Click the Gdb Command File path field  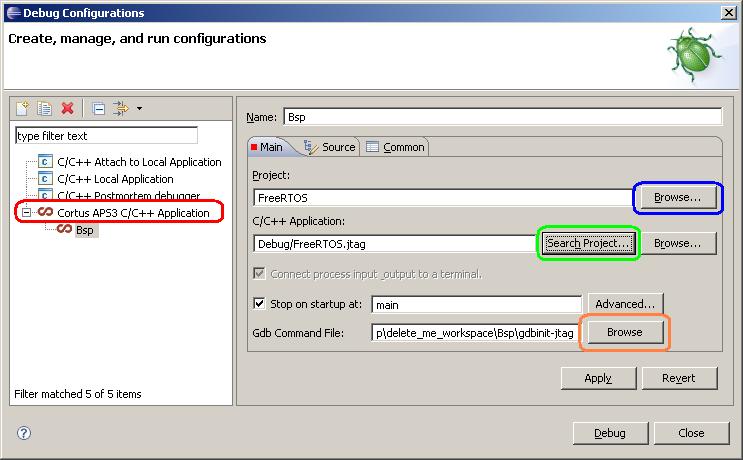pos(474,333)
